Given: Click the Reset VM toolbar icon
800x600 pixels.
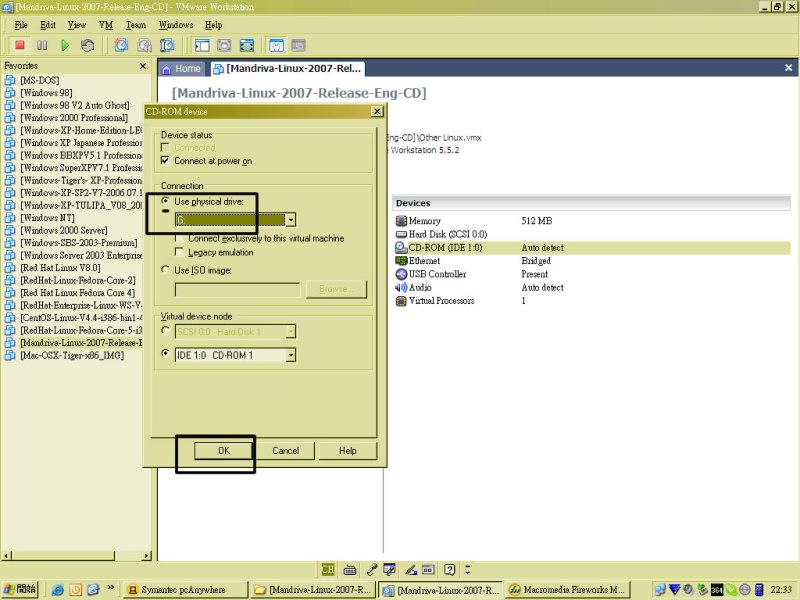Looking at the screenshot, I should point(87,45).
